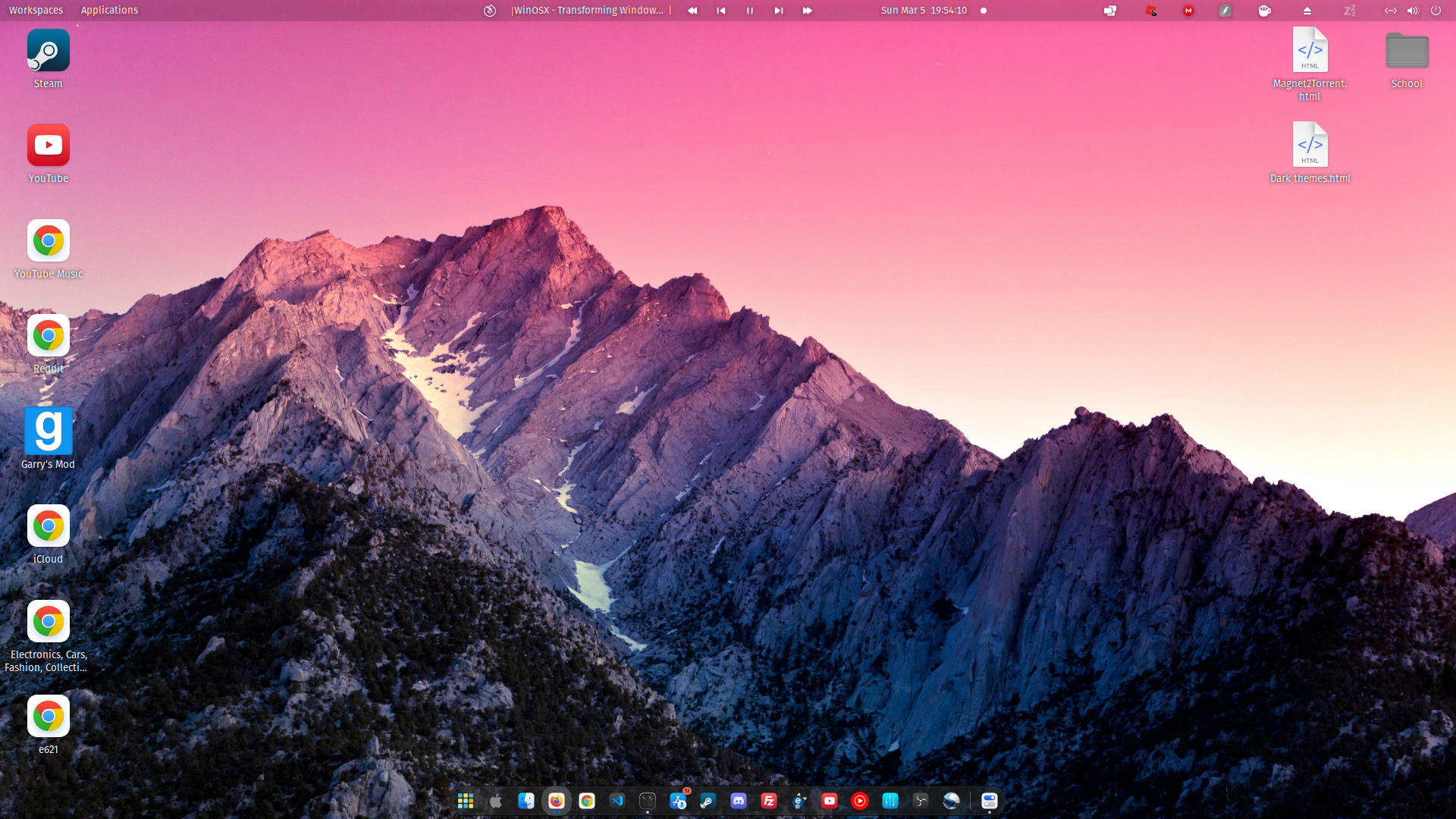The height and width of the screenshot is (819, 1456).
Task: Skip to next track in panel
Action: pos(778,11)
